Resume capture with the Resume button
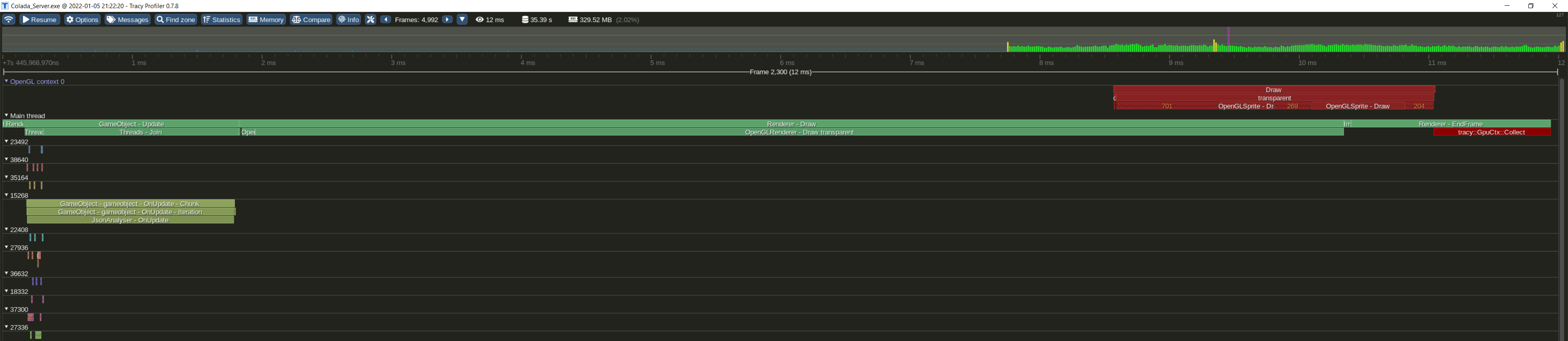The height and width of the screenshot is (341, 1568). tap(40, 20)
